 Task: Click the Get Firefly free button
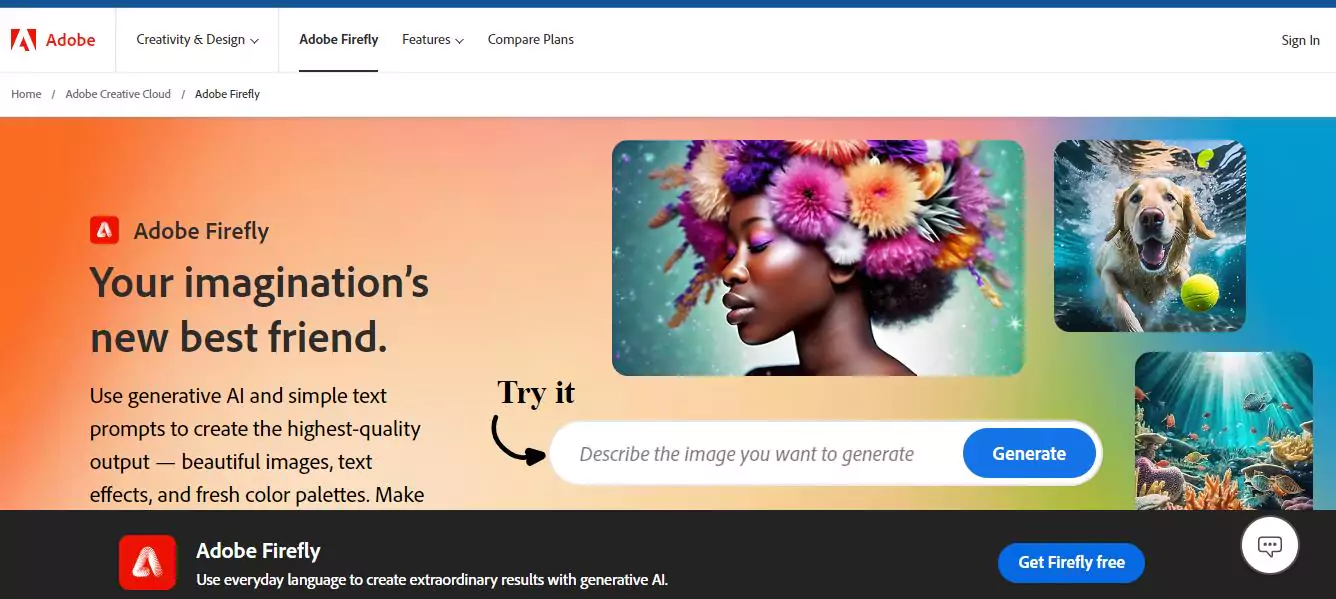pyautogui.click(x=1071, y=562)
